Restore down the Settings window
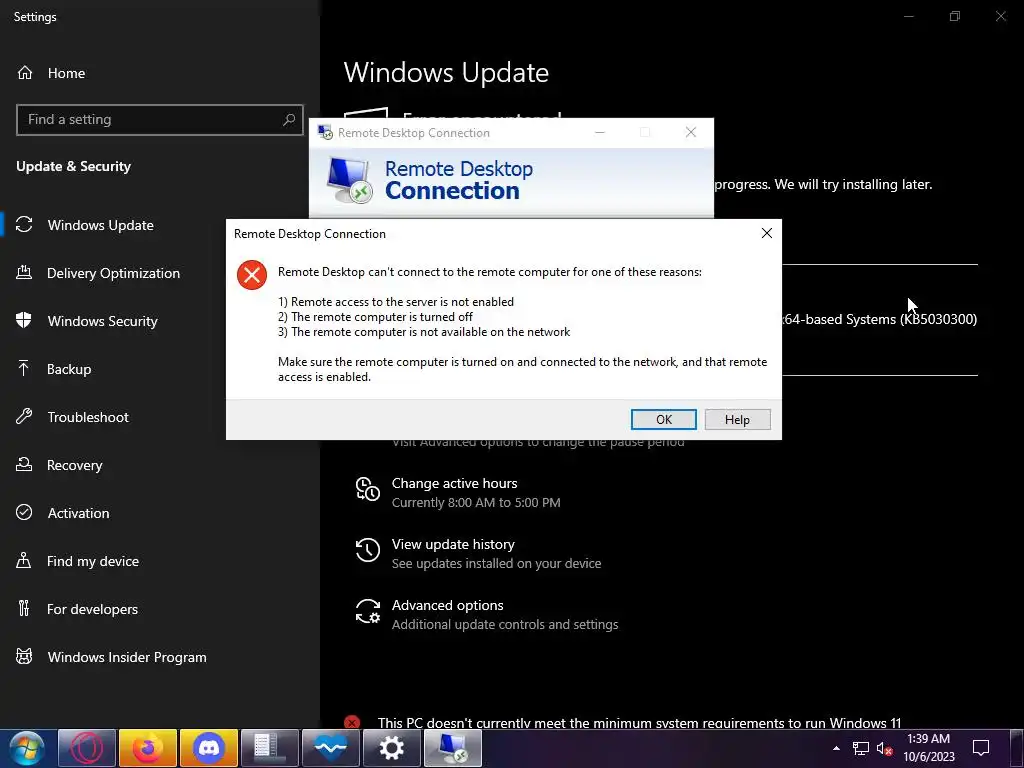The image size is (1024, 768). coord(955,16)
